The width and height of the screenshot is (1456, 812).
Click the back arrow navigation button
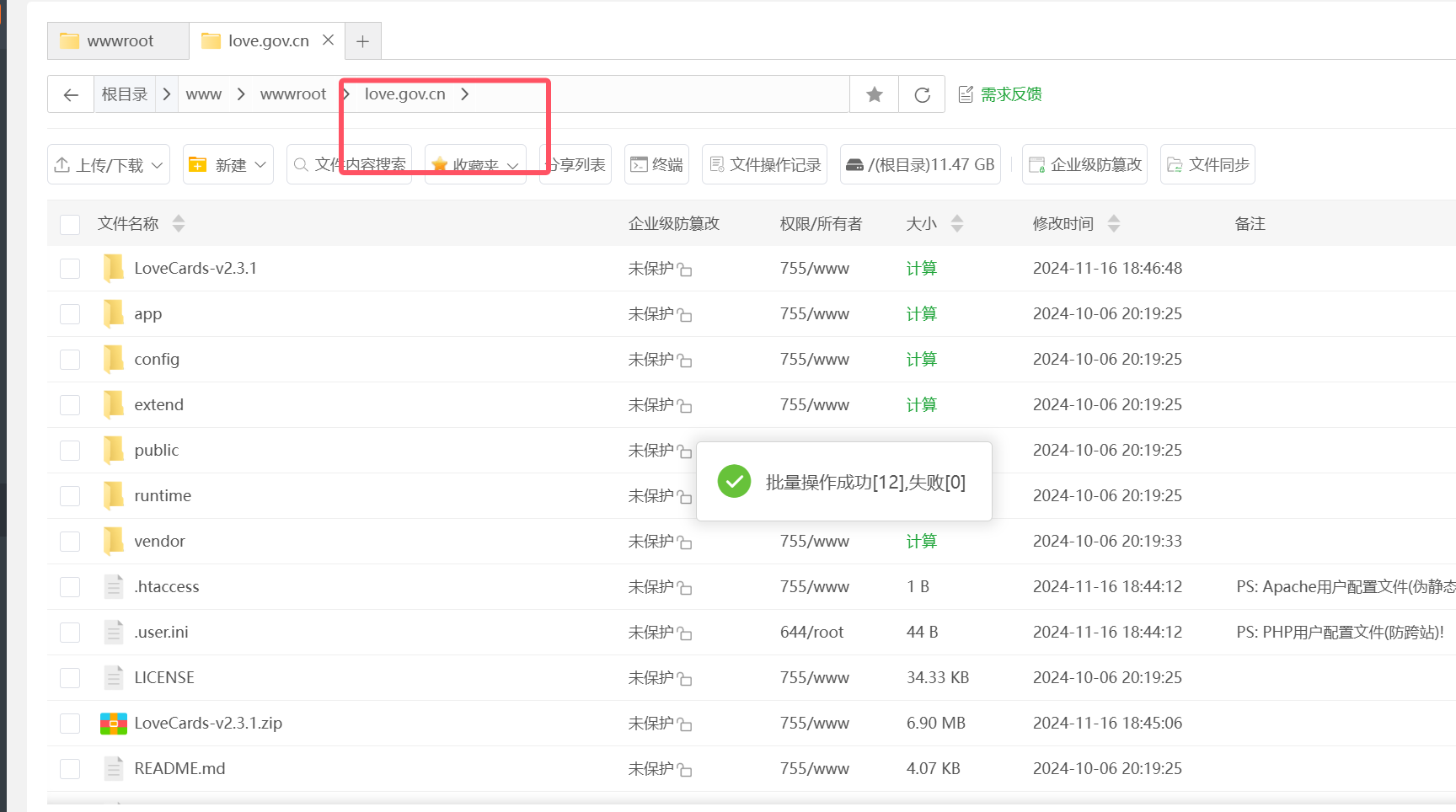click(71, 94)
